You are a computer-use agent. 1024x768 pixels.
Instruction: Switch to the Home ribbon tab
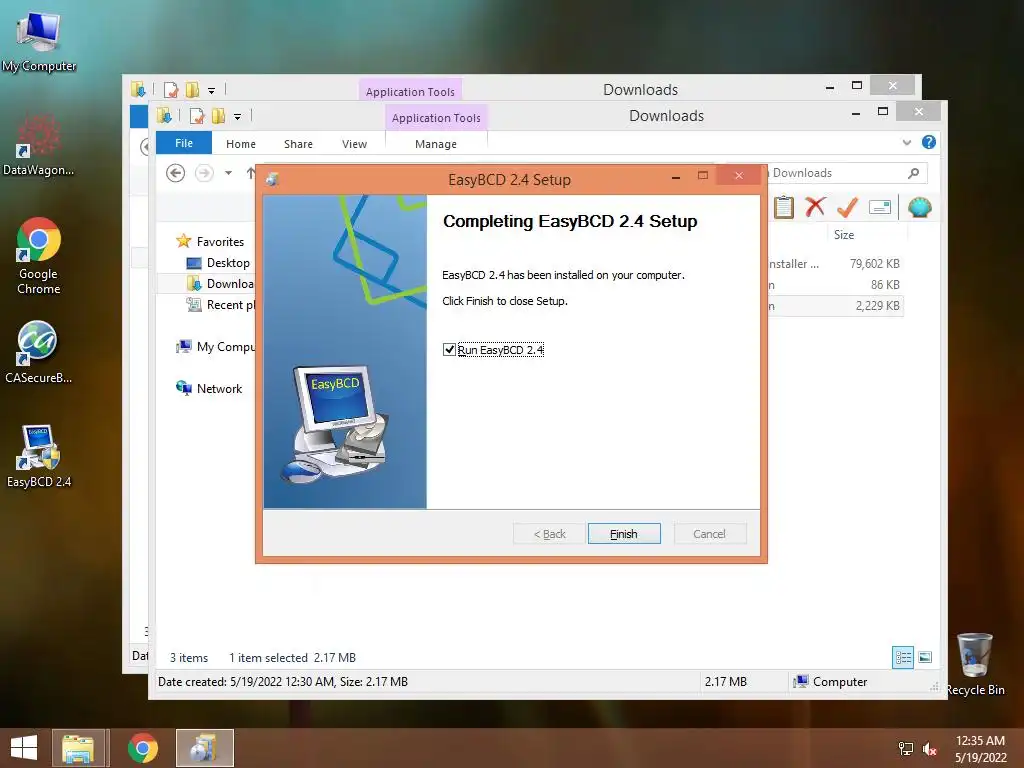coord(240,144)
